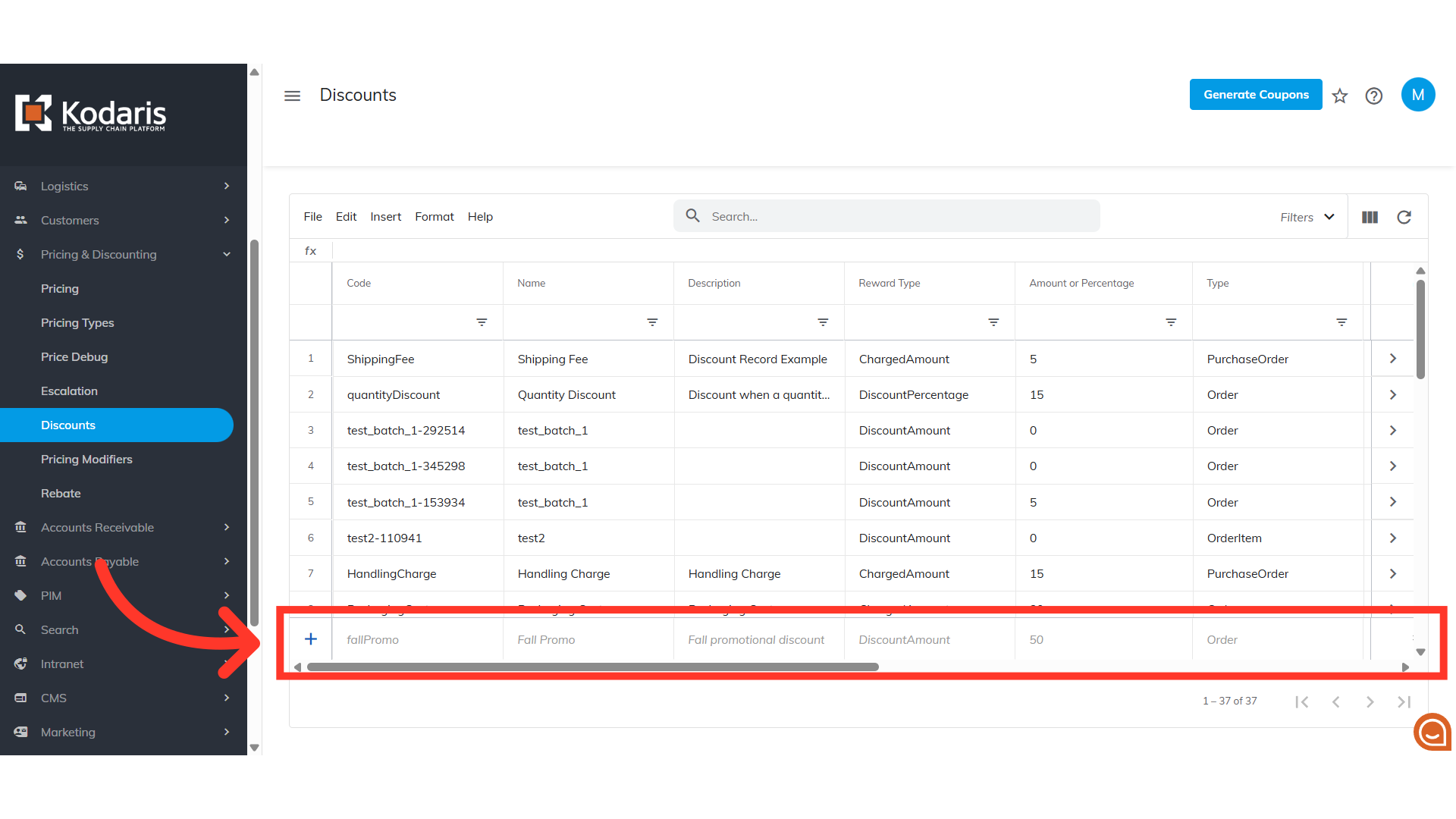Click the user avatar M
The height and width of the screenshot is (819, 1456).
pos(1417,95)
